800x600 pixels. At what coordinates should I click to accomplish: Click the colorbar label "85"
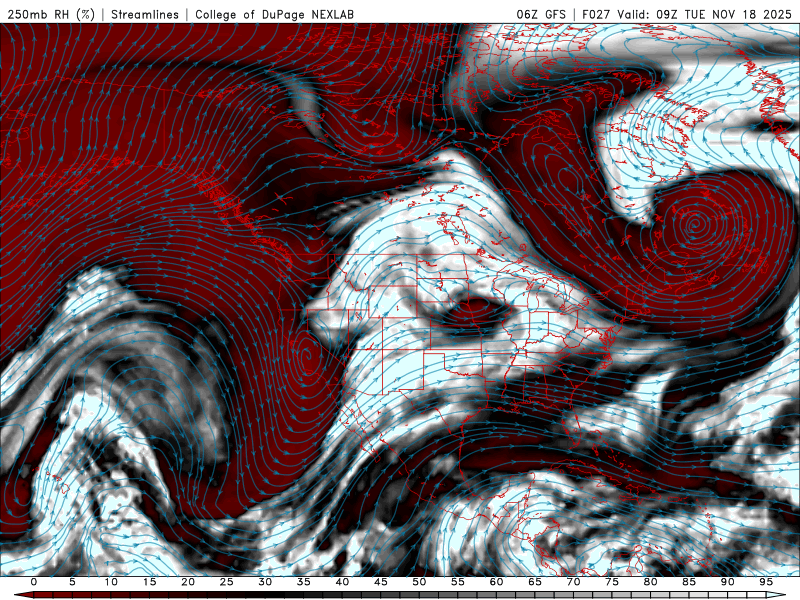pos(689,582)
